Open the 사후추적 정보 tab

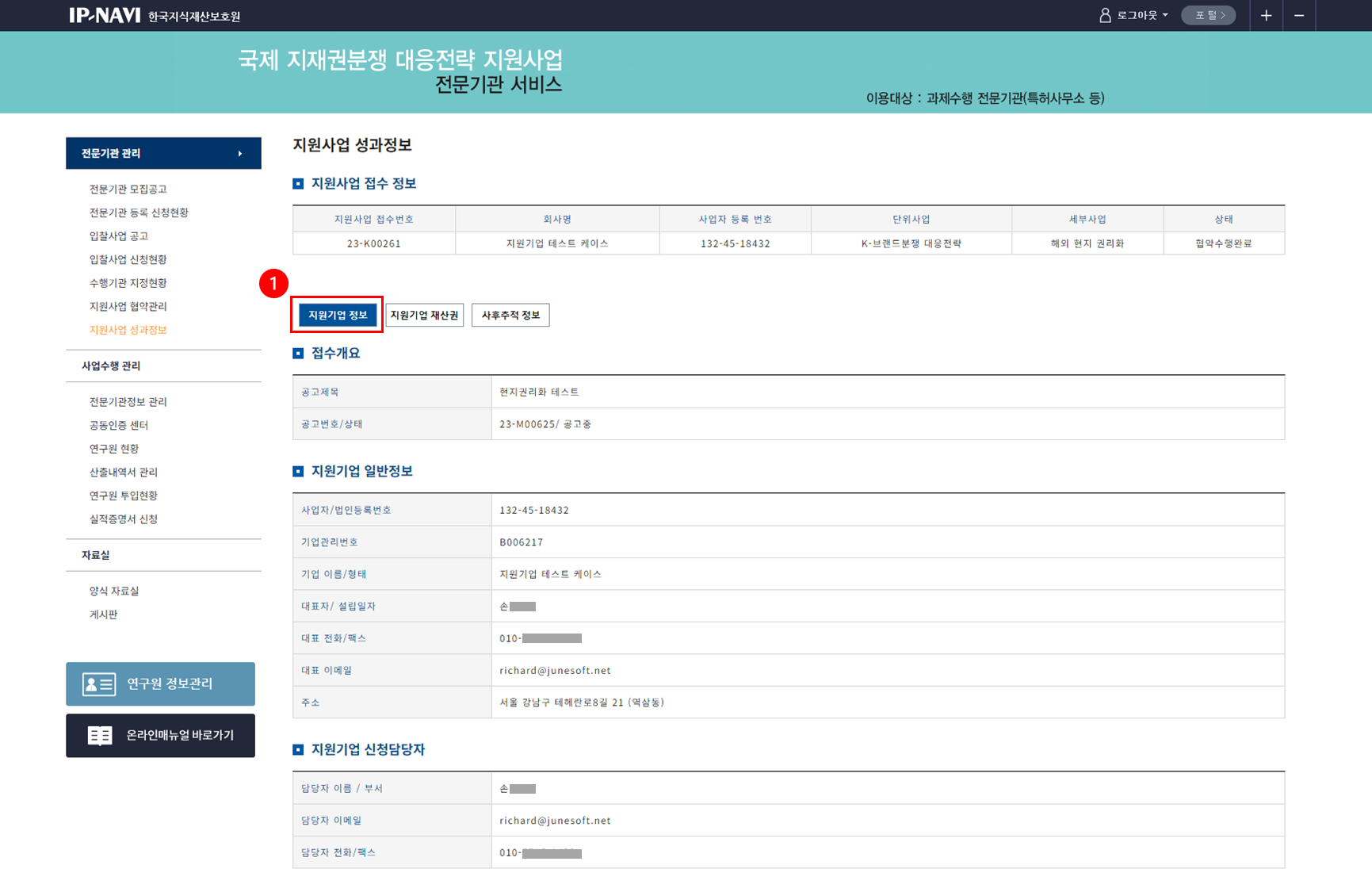pos(510,316)
